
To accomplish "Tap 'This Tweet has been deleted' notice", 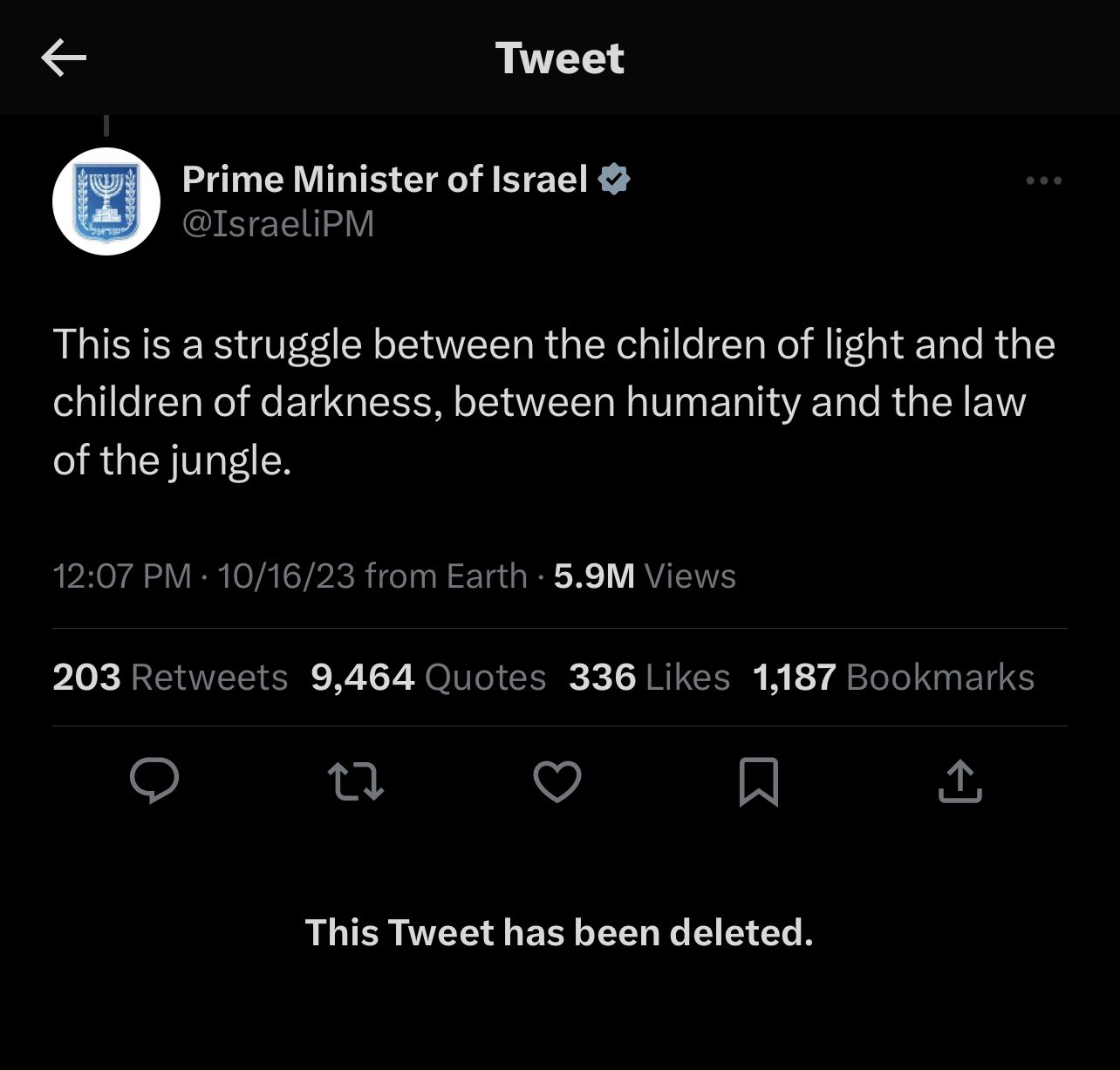I will [559, 933].
